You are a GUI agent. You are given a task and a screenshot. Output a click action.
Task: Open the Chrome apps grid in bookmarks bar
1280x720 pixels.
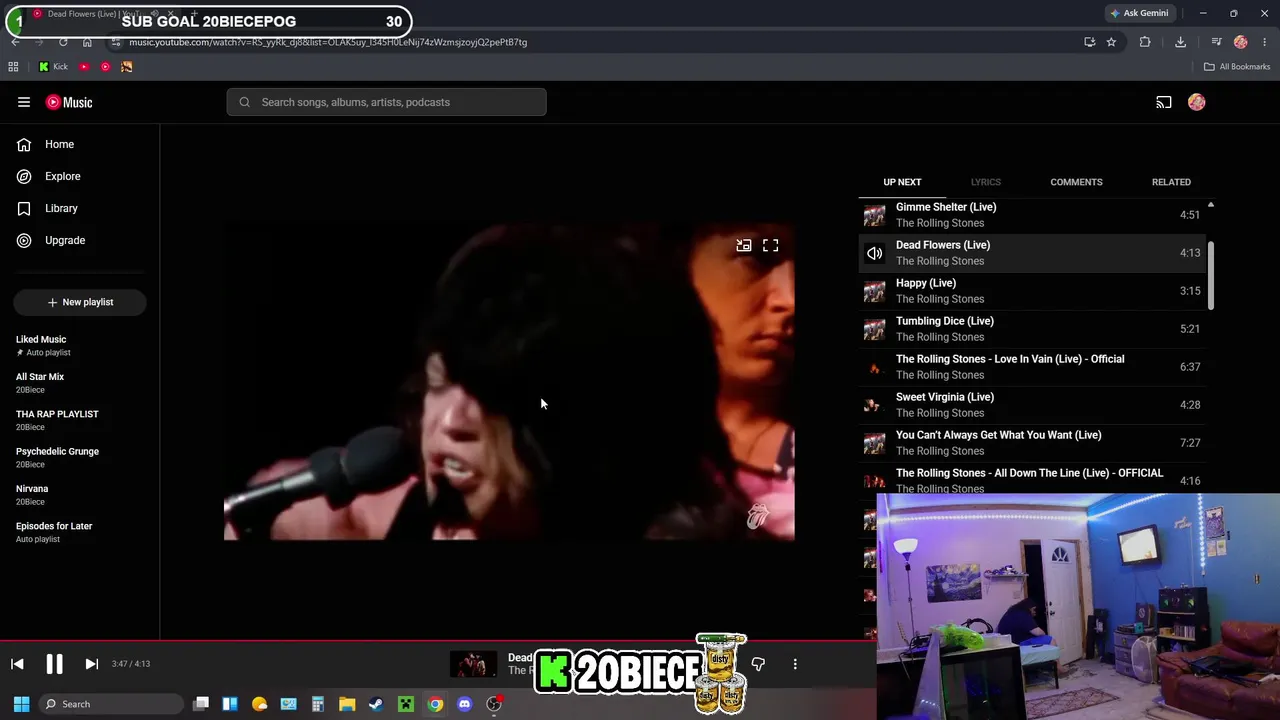(x=13, y=67)
